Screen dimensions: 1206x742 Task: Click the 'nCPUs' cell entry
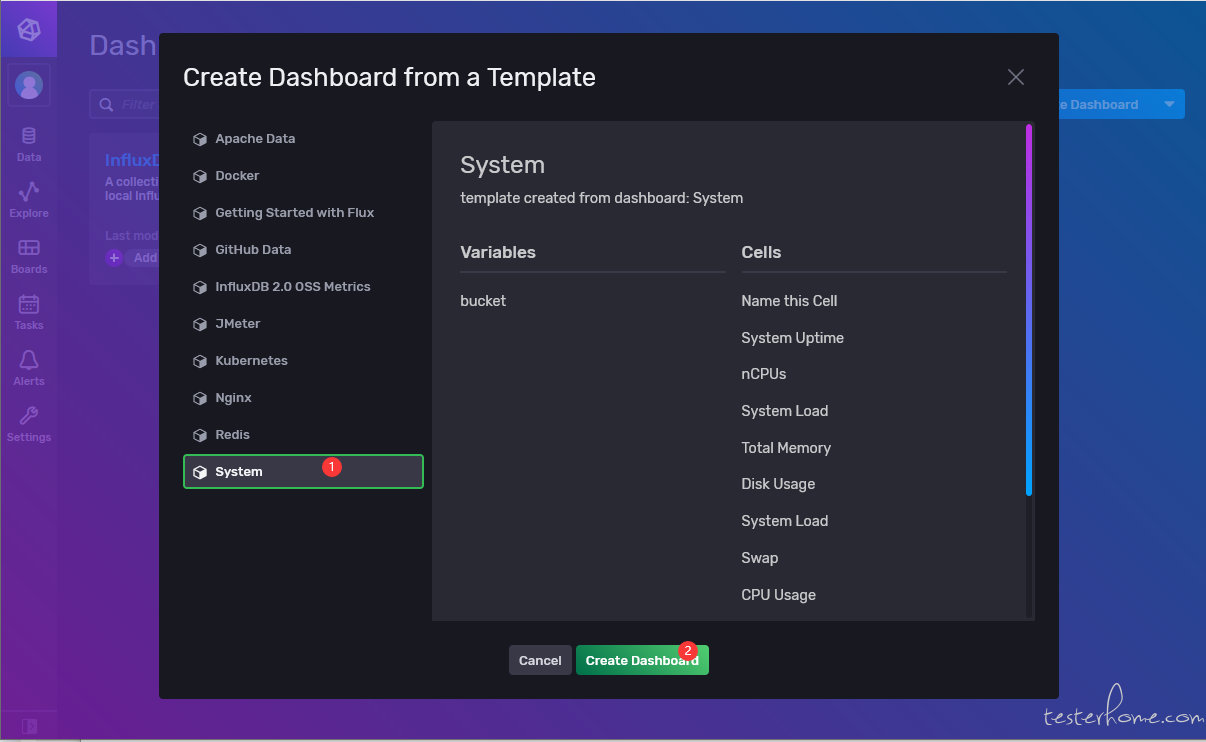click(764, 374)
